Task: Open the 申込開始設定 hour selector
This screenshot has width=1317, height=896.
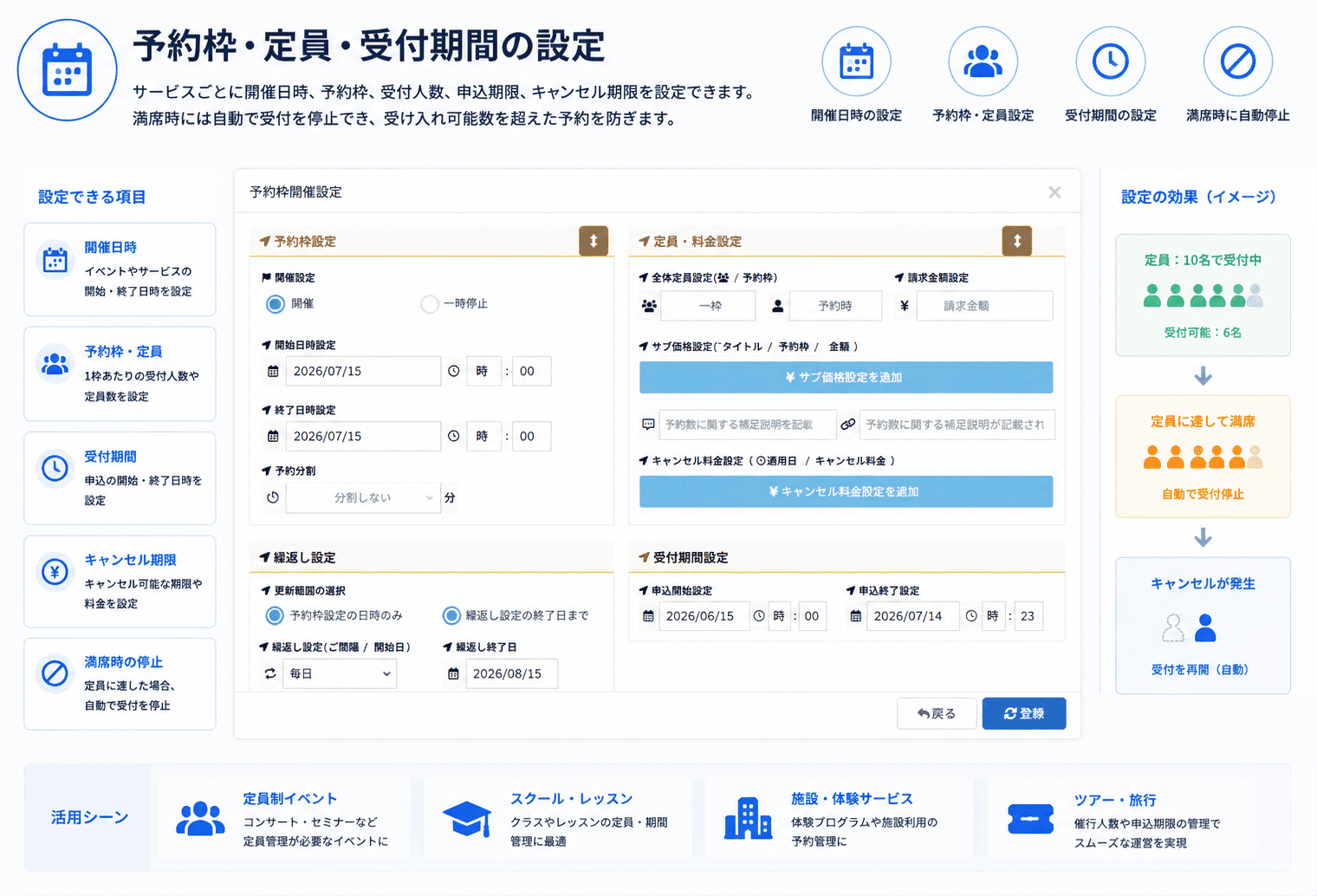Action: [780, 616]
